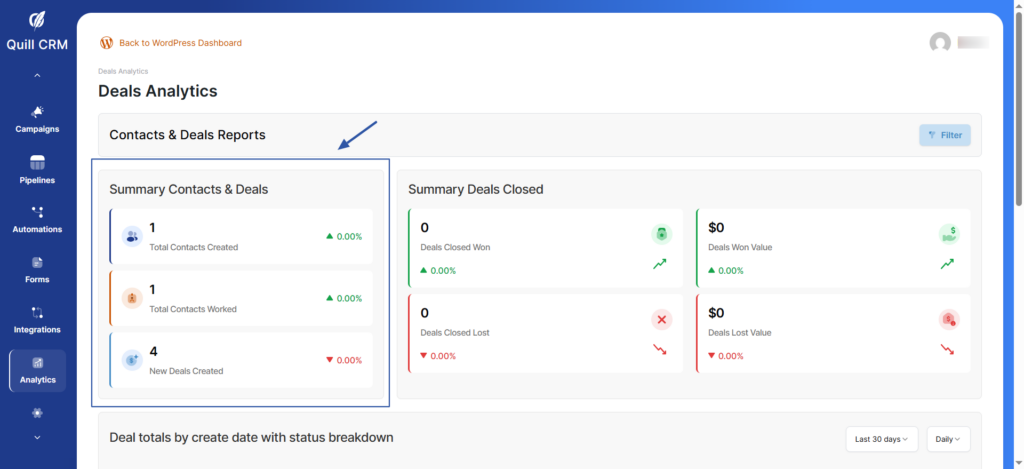Click the Deals Closed Lost X icon
The width and height of the screenshot is (1024, 469).
(x=661, y=320)
